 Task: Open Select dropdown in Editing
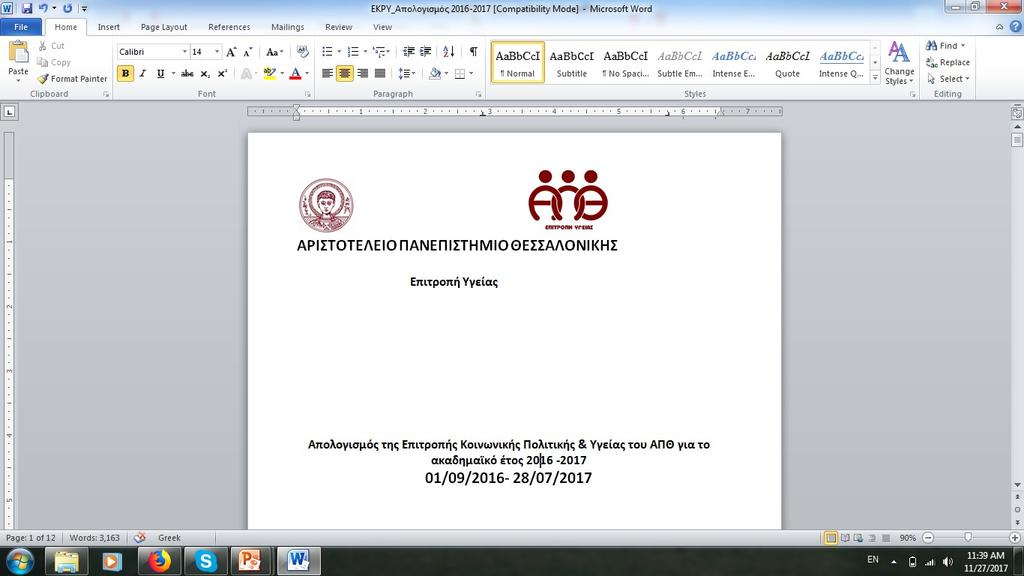948,78
